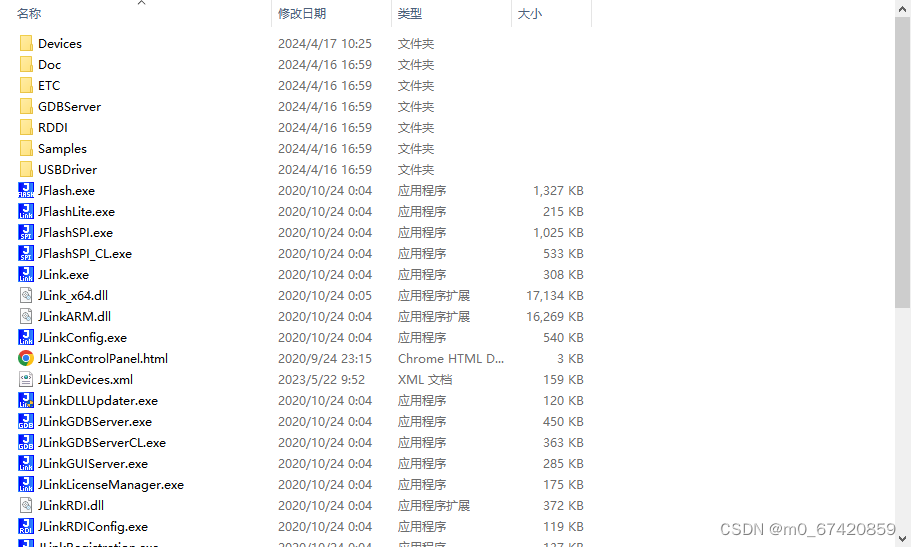Viewport: 911px width, 547px height.
Task: Click the JLinkLicenseManager.exe application icon
Action: pyautogui.click(x=26, y=484)
